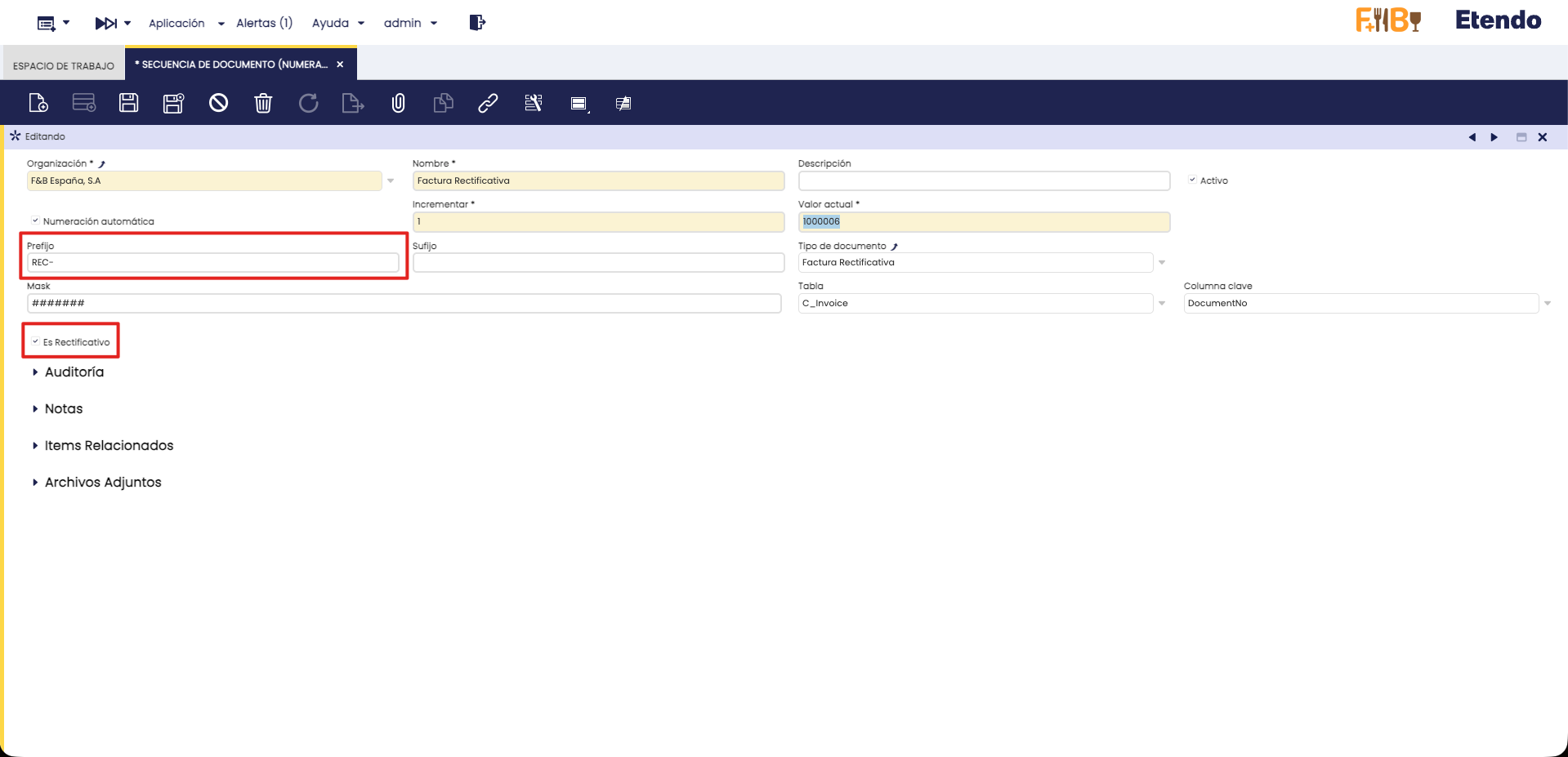Go to next record arrow button

1494,137
